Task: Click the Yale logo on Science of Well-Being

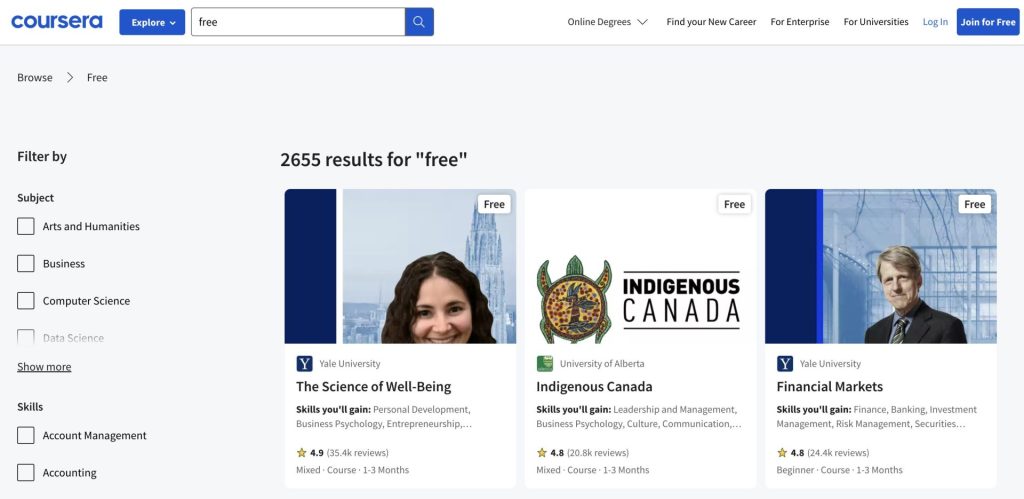Action: click(x=305, y=364)
